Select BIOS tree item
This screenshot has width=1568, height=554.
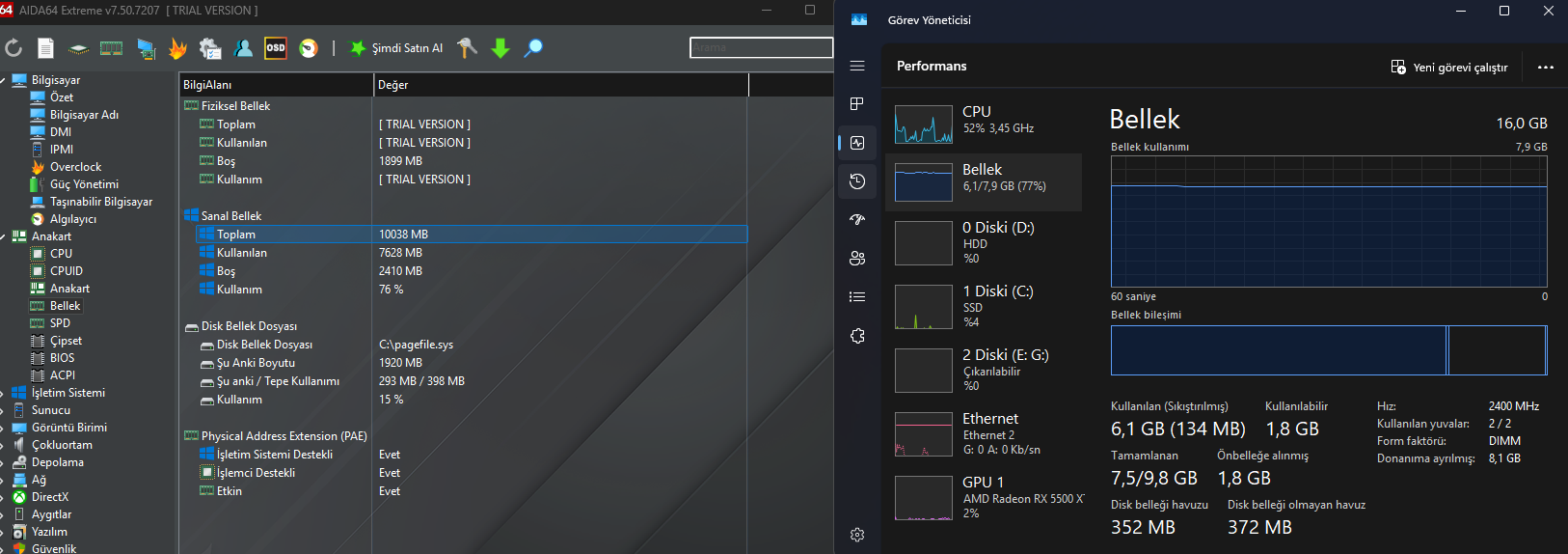point(62,358)
